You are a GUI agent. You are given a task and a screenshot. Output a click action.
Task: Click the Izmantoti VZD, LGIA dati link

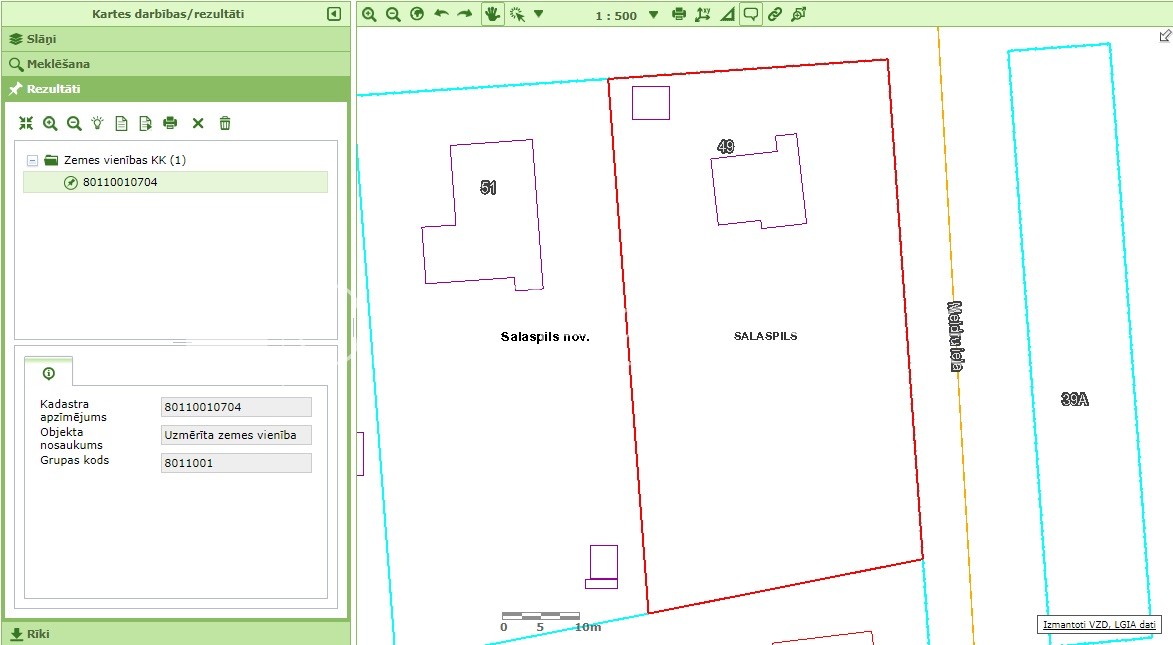pyautogui.click(x=1099, y=625)
